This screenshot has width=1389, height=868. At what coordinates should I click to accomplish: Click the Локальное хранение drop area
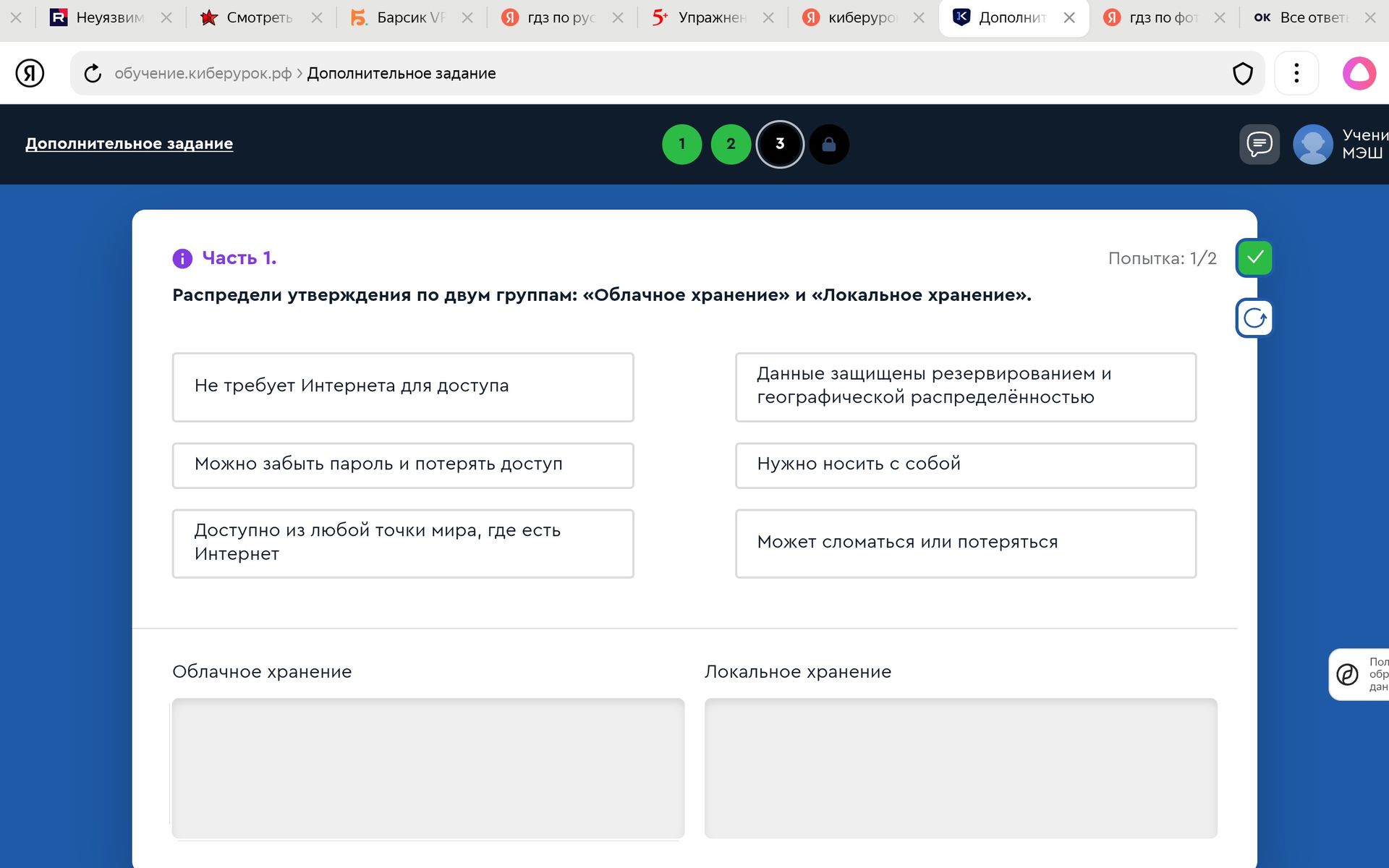click(961, 768)
